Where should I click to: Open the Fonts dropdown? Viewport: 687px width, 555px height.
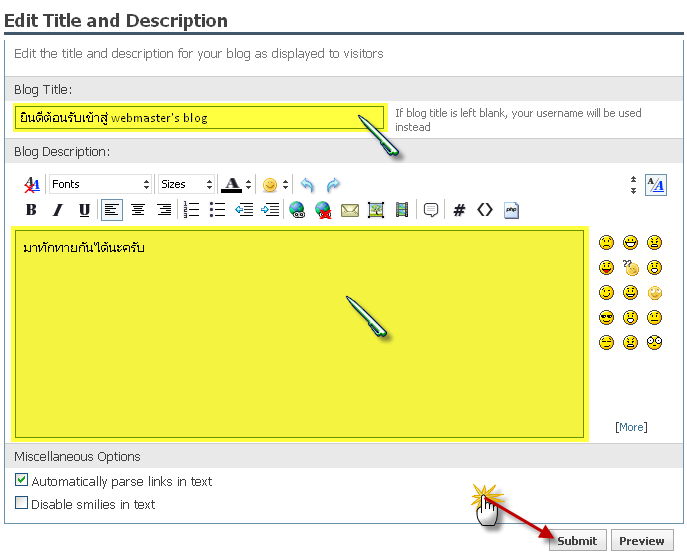(x=100, y=185)
